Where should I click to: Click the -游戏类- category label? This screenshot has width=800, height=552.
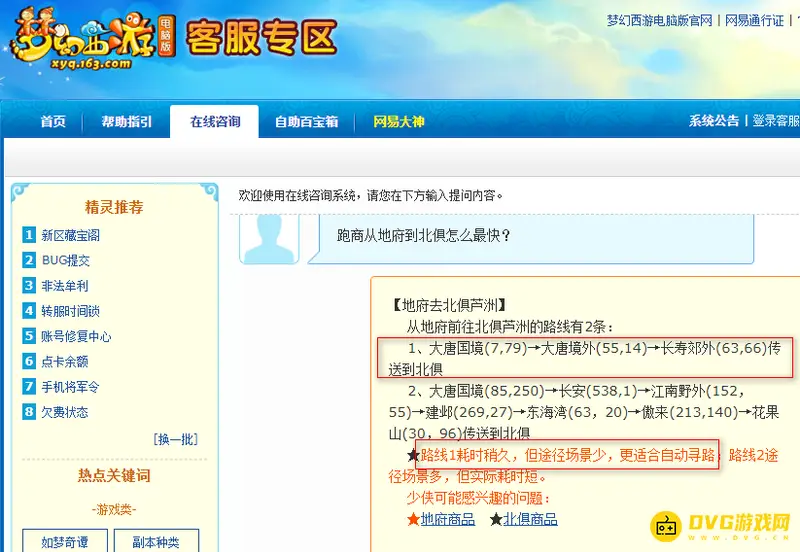pos(114,509)
